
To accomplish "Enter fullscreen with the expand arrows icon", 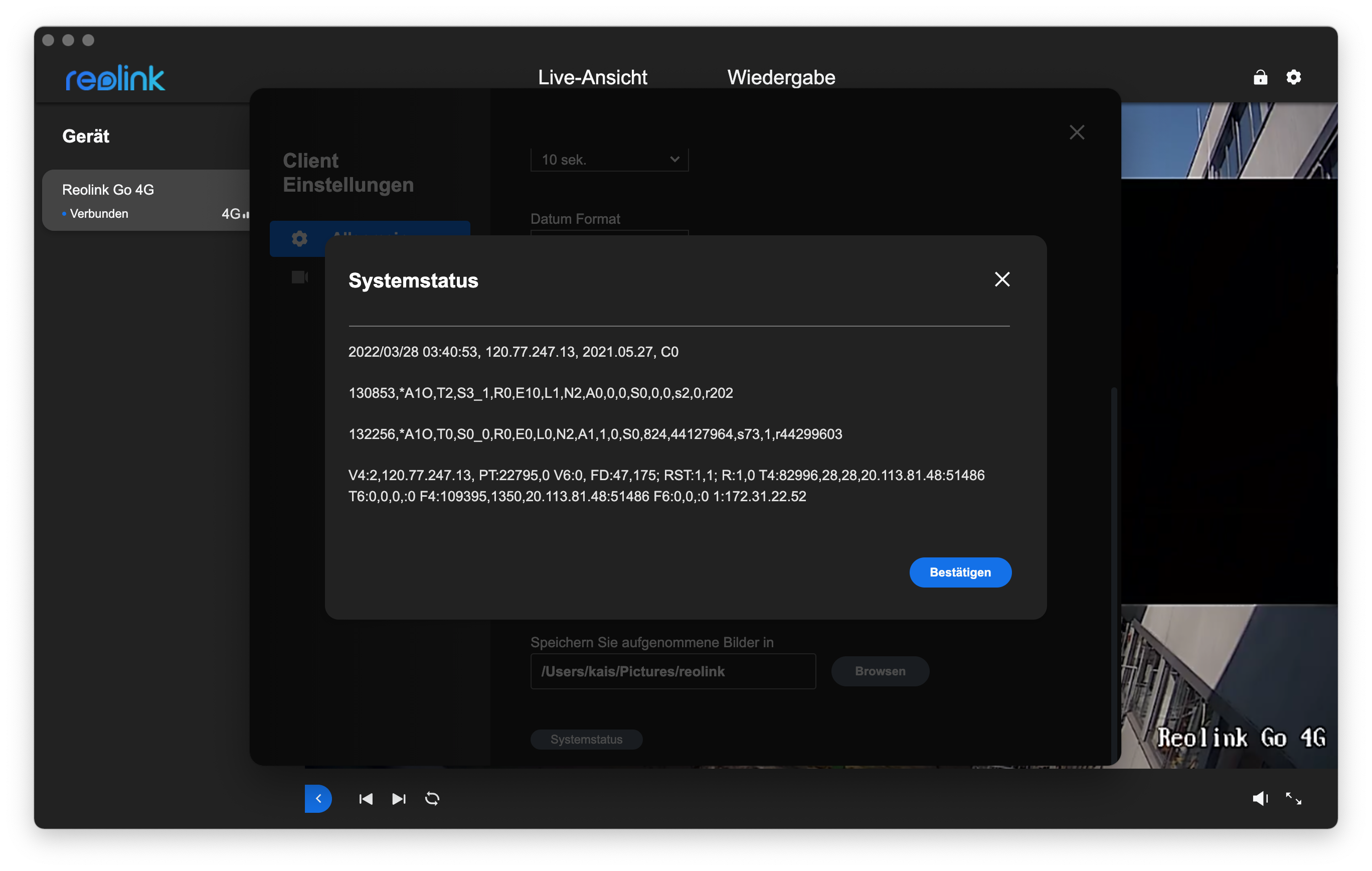I will click(x=1293, y=799).
